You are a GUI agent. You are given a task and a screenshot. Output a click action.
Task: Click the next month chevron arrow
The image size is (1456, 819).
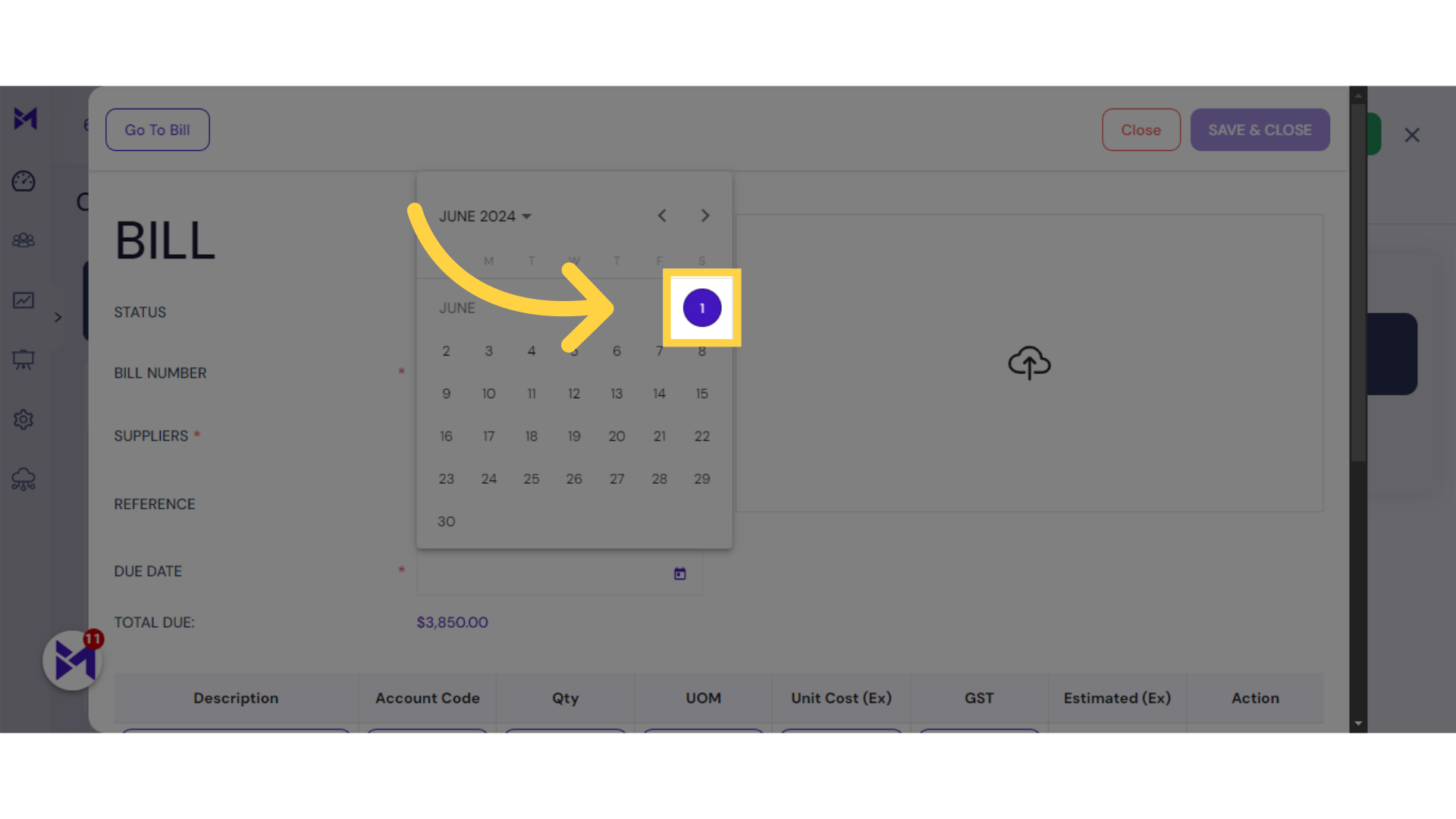pos(705,215)
